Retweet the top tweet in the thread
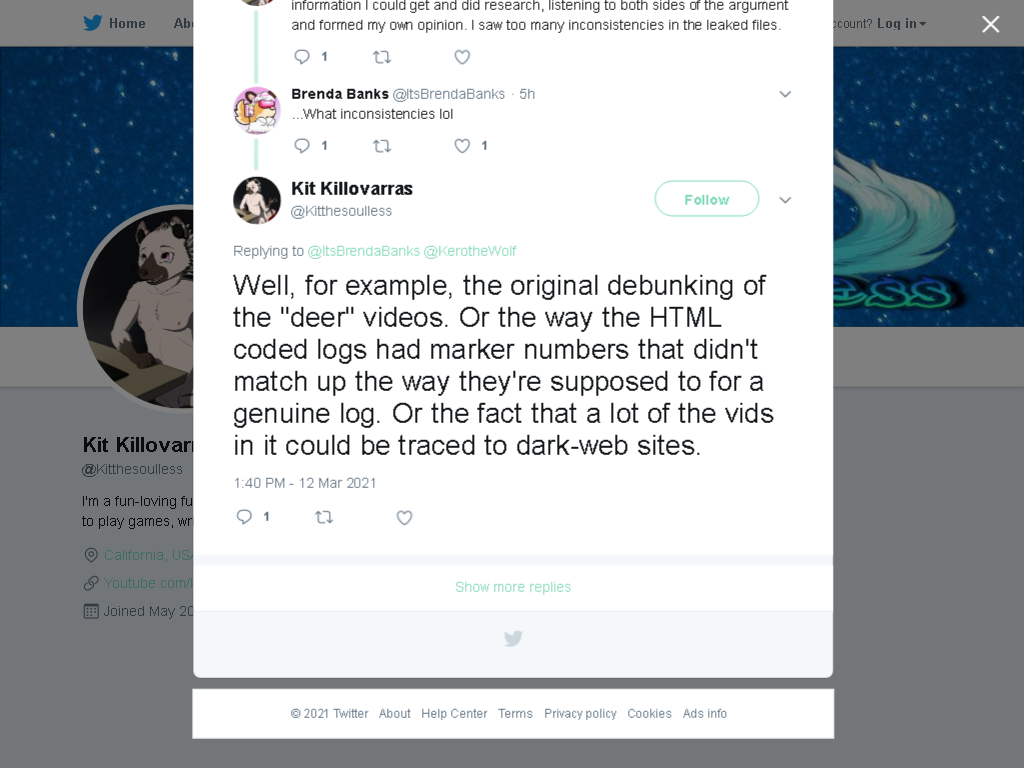The height and width of the screenshot is (768, 1024). (x=382, y=57)
